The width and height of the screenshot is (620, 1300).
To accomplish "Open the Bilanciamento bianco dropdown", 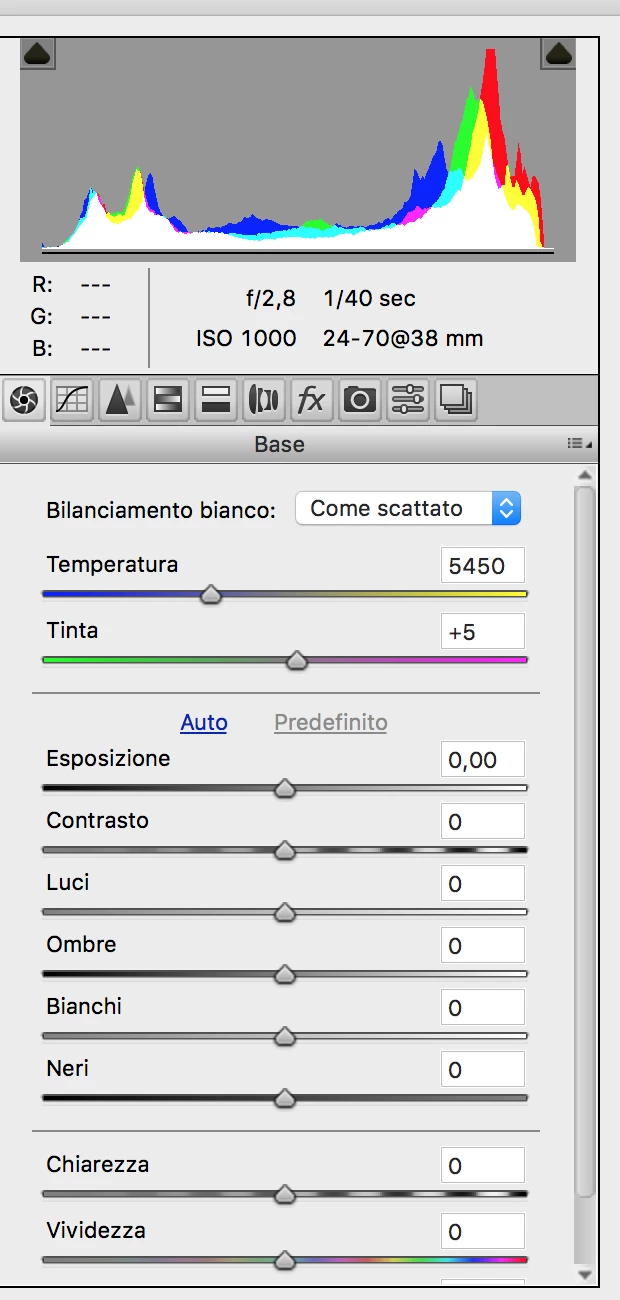I will (x=408, y=508).
